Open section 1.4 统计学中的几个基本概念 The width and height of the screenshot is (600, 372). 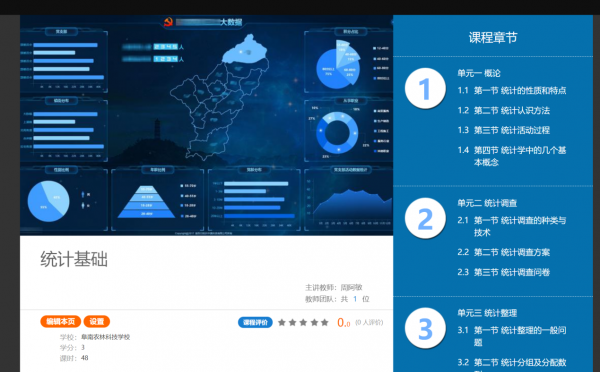512,156
